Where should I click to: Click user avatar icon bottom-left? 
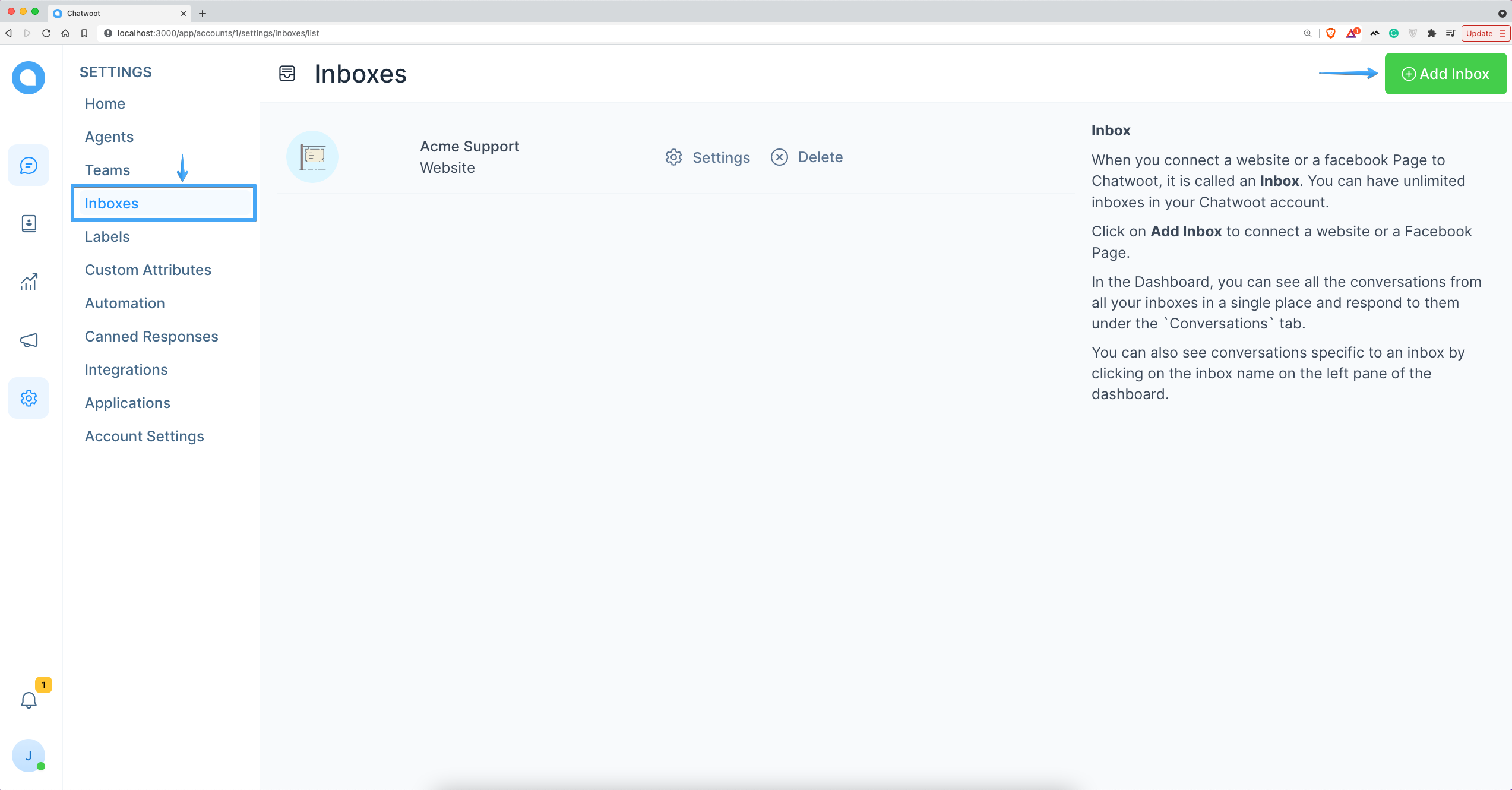(28, 756)
